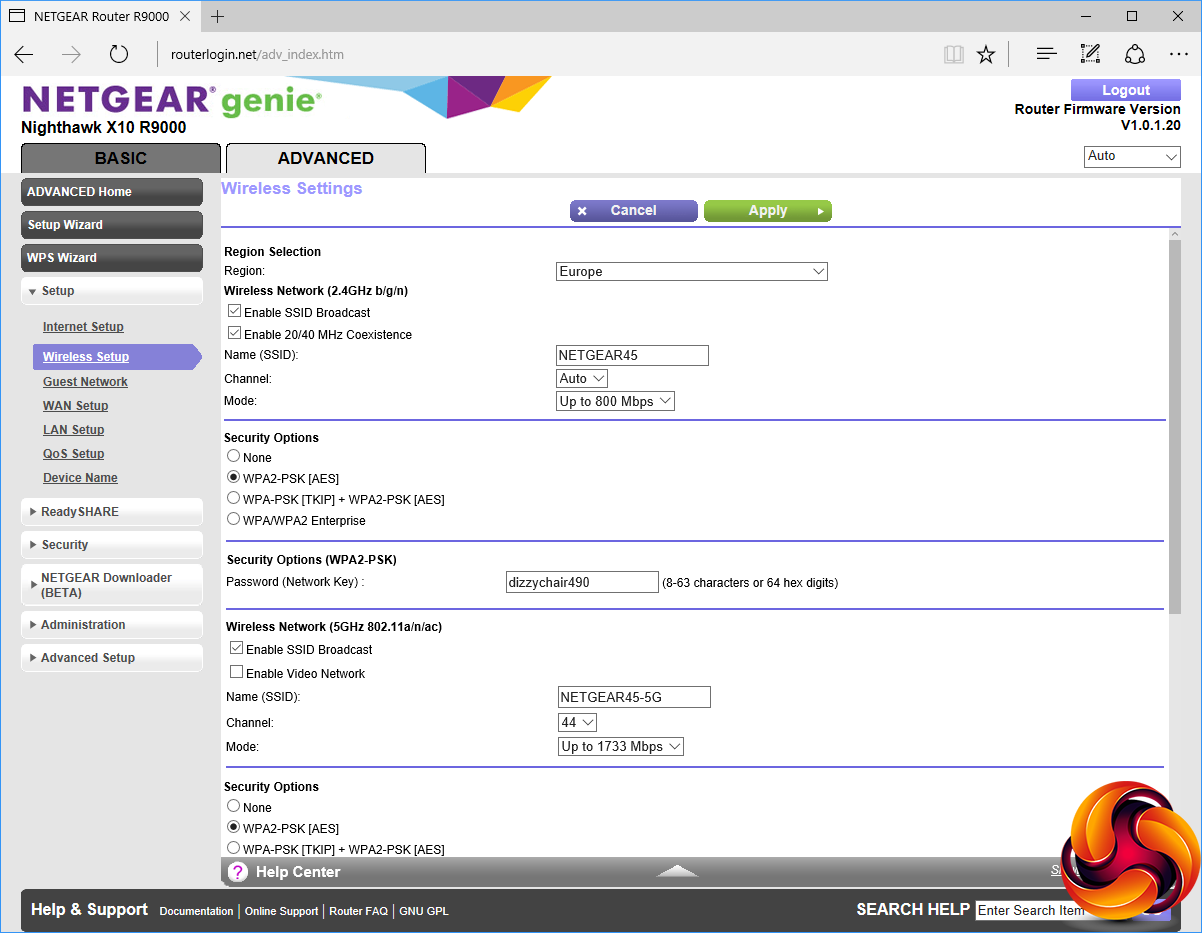Click the Logout button
The image size is (1202, 933).
pos(1125,90)
